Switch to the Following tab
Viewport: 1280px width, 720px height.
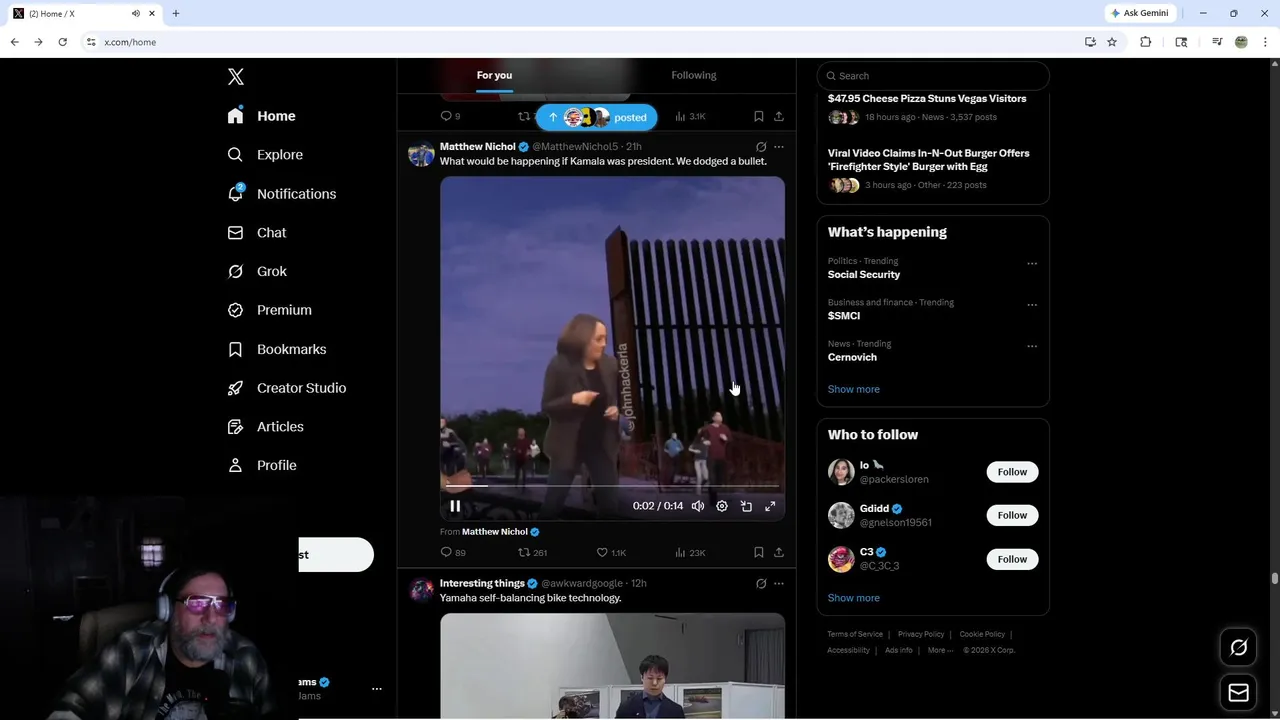click(x=694, y=76)
